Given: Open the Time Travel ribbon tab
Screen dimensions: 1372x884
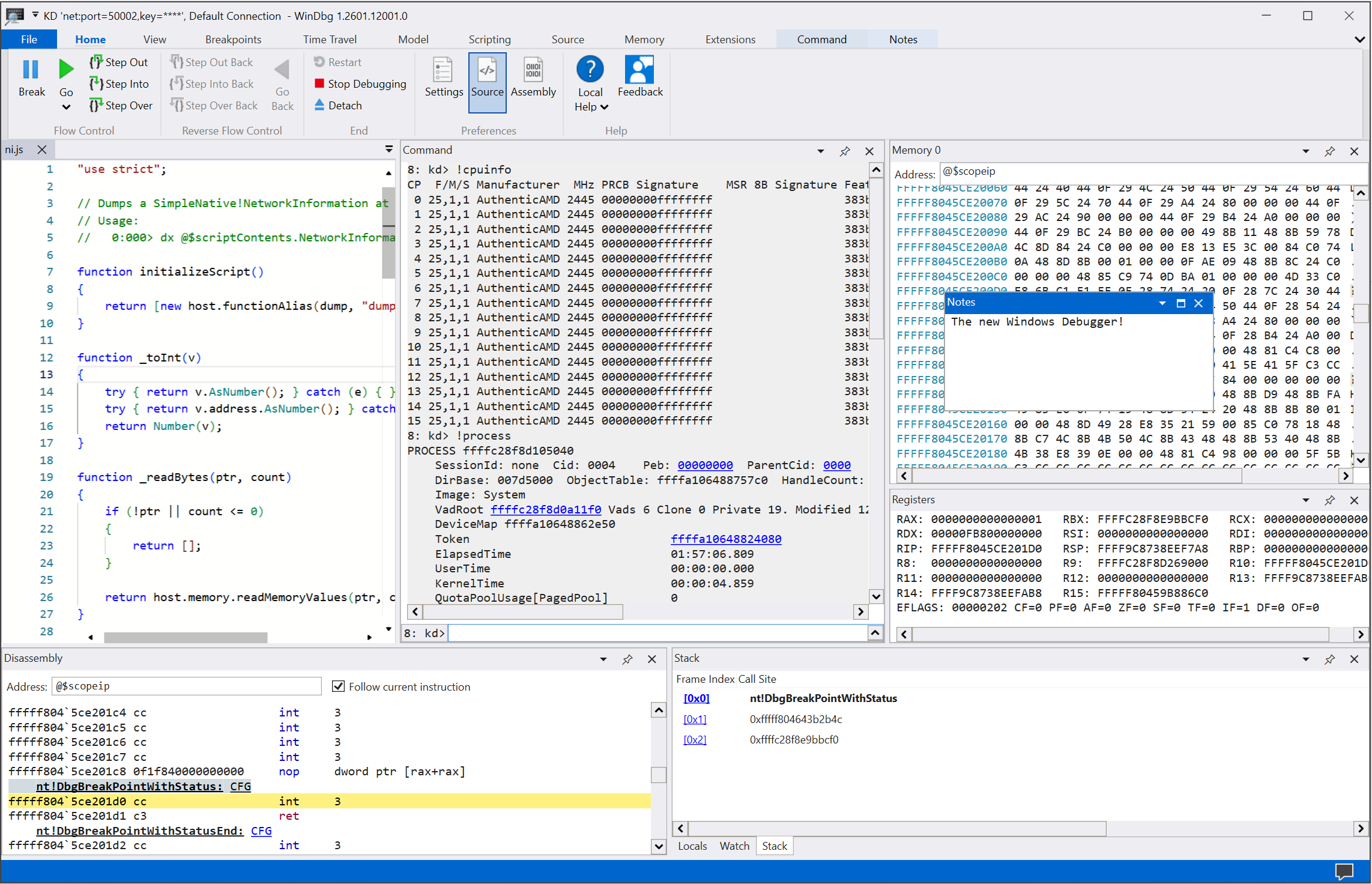Looking at the screenshot, I should tap(330, 38).
